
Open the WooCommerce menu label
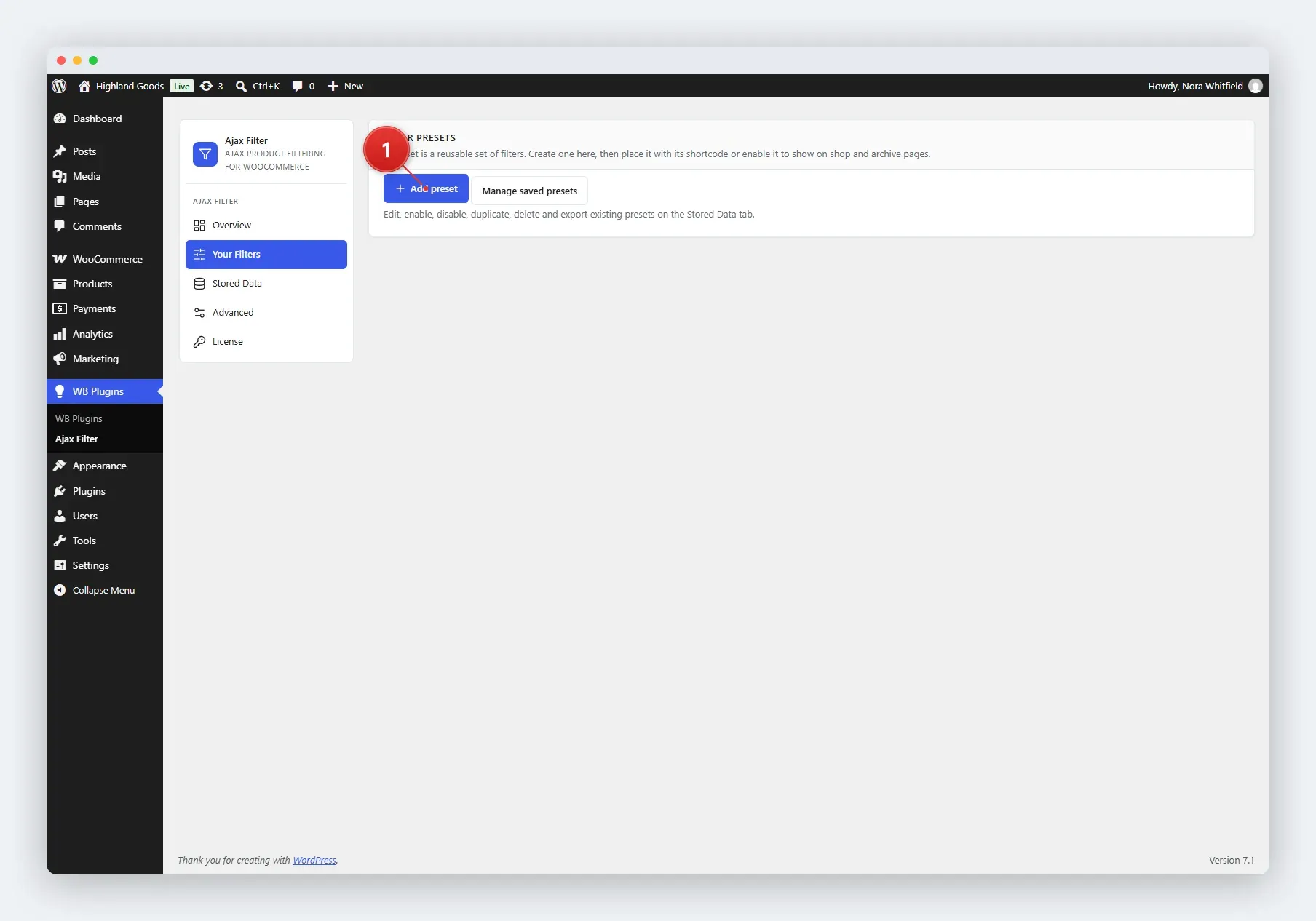tap(108, 259)
